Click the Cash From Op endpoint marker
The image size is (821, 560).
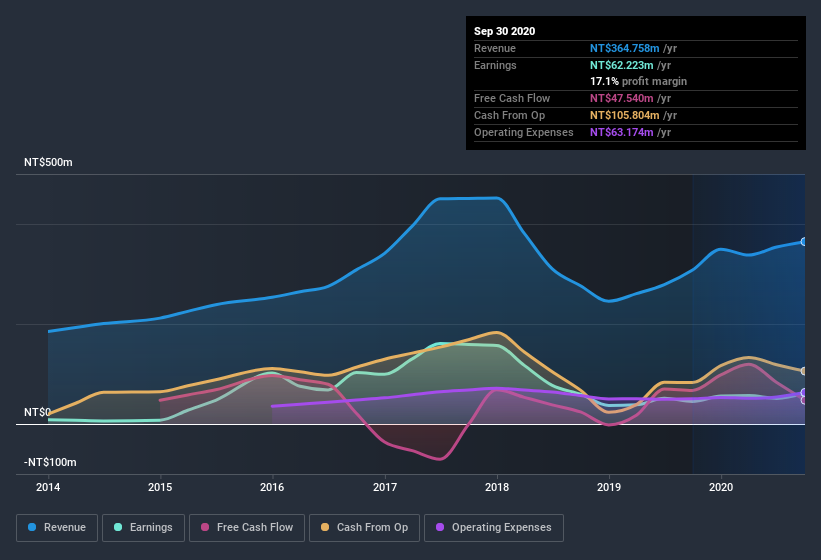[804, 371]
